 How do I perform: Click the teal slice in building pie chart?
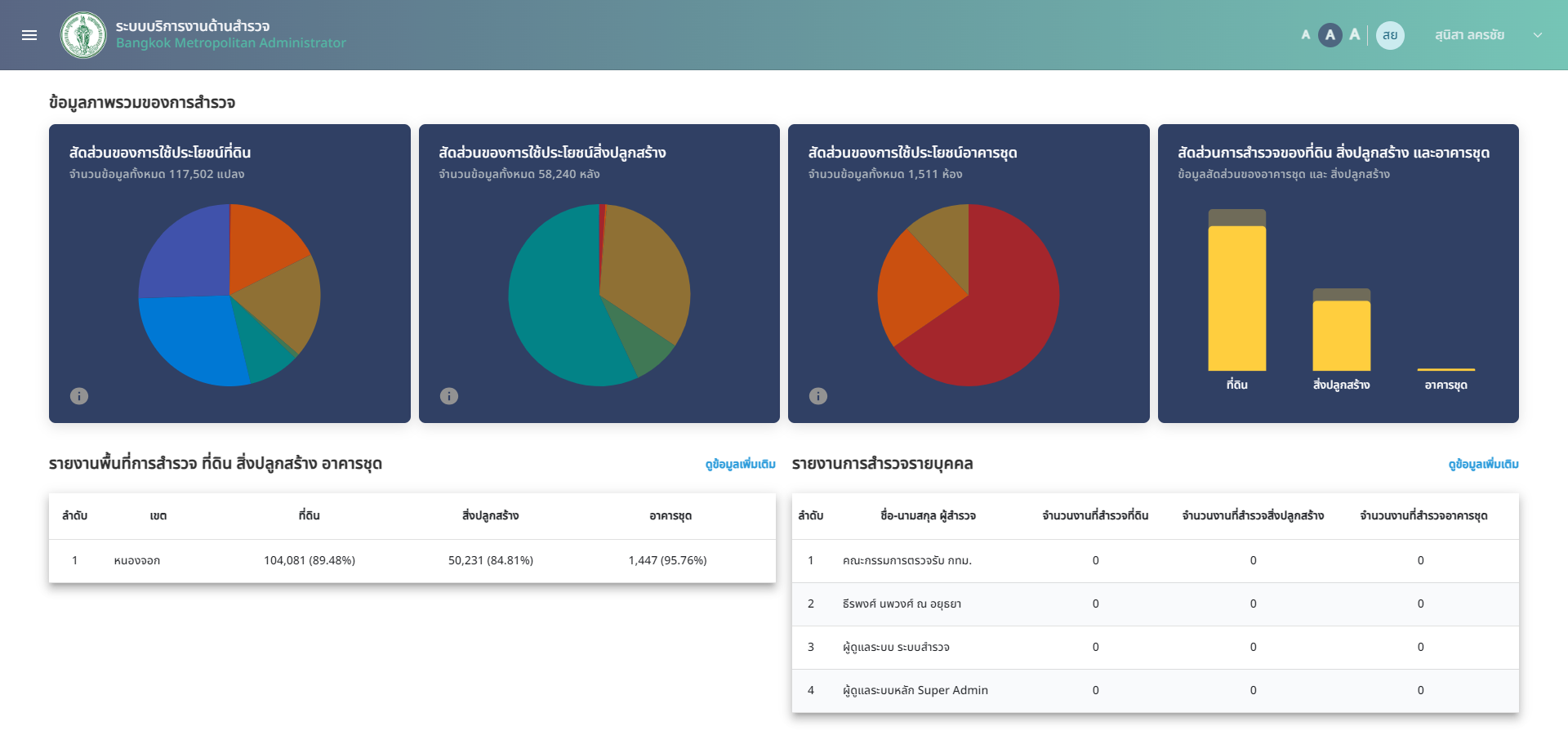[x=555, y=310]
